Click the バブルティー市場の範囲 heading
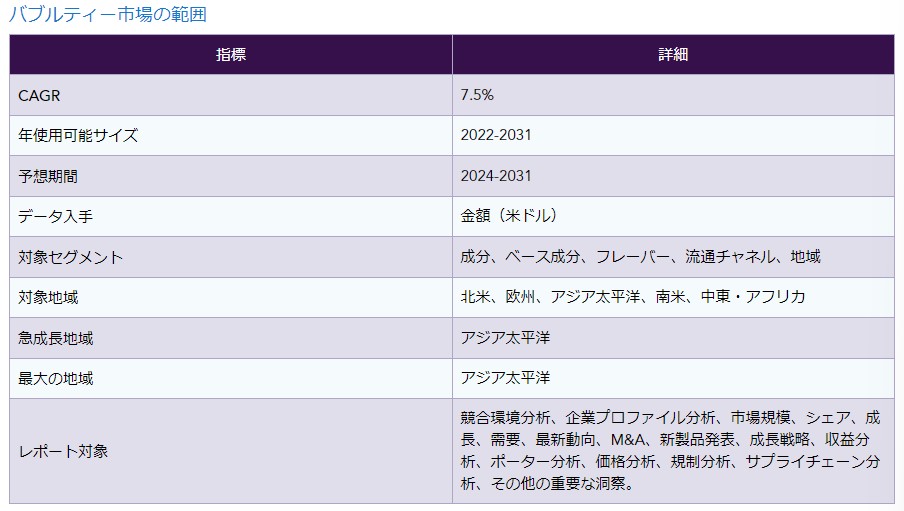Image resolution: width=904 pixels, height=511 pixels. click(108, 15)
